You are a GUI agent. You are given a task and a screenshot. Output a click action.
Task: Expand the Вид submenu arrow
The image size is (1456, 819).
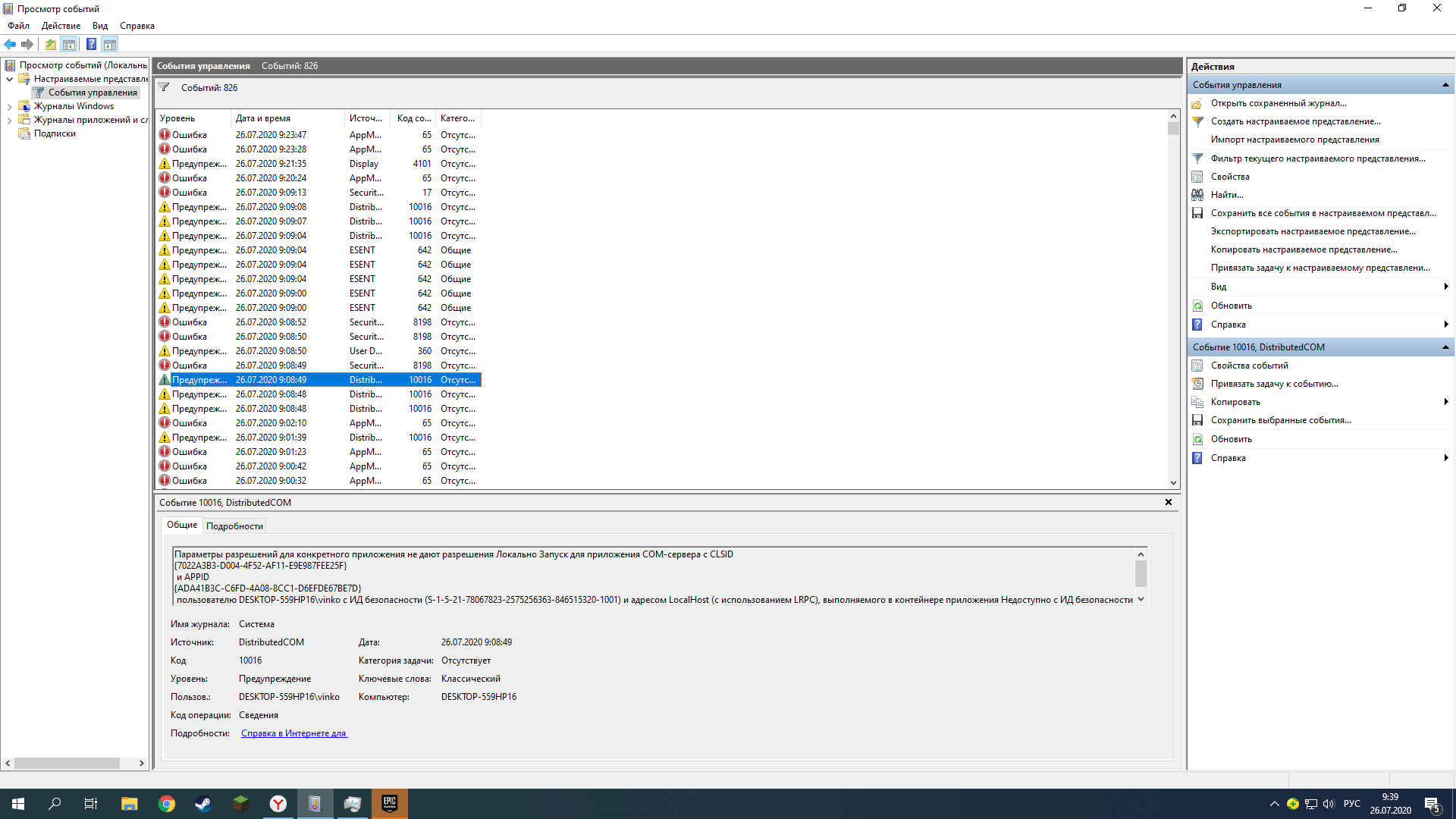1446,287
